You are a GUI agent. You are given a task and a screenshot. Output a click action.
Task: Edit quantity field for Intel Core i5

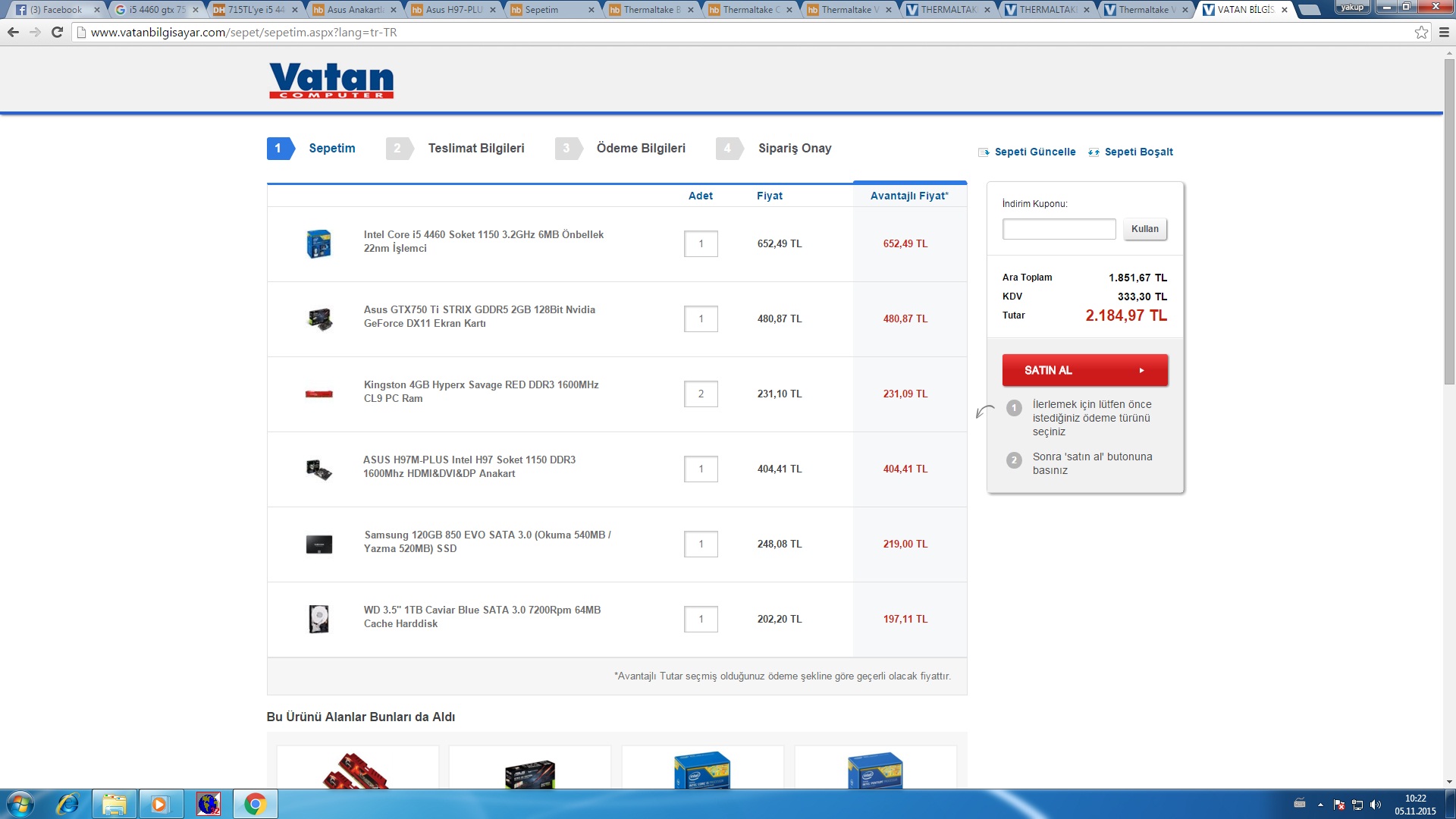701,243
